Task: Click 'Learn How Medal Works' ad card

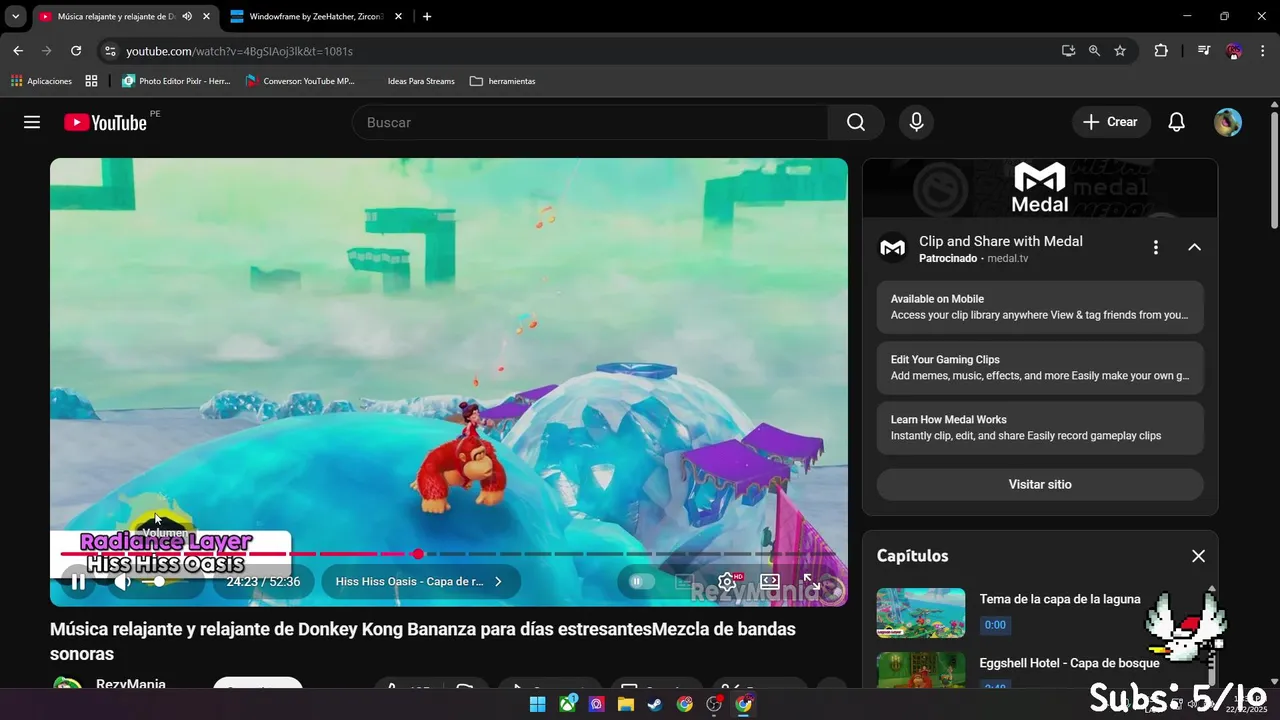Action: (1040, 428)
